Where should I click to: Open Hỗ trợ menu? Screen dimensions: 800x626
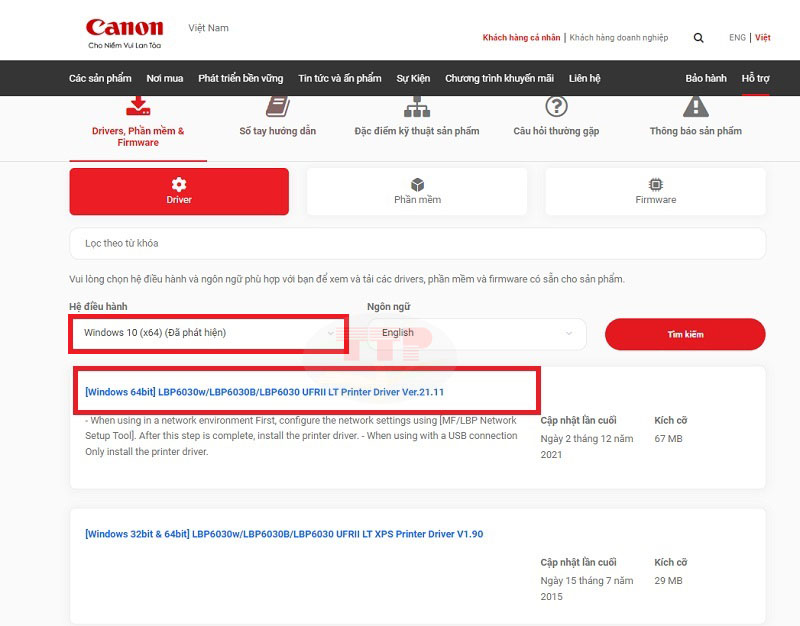click(x=756, y=78)
